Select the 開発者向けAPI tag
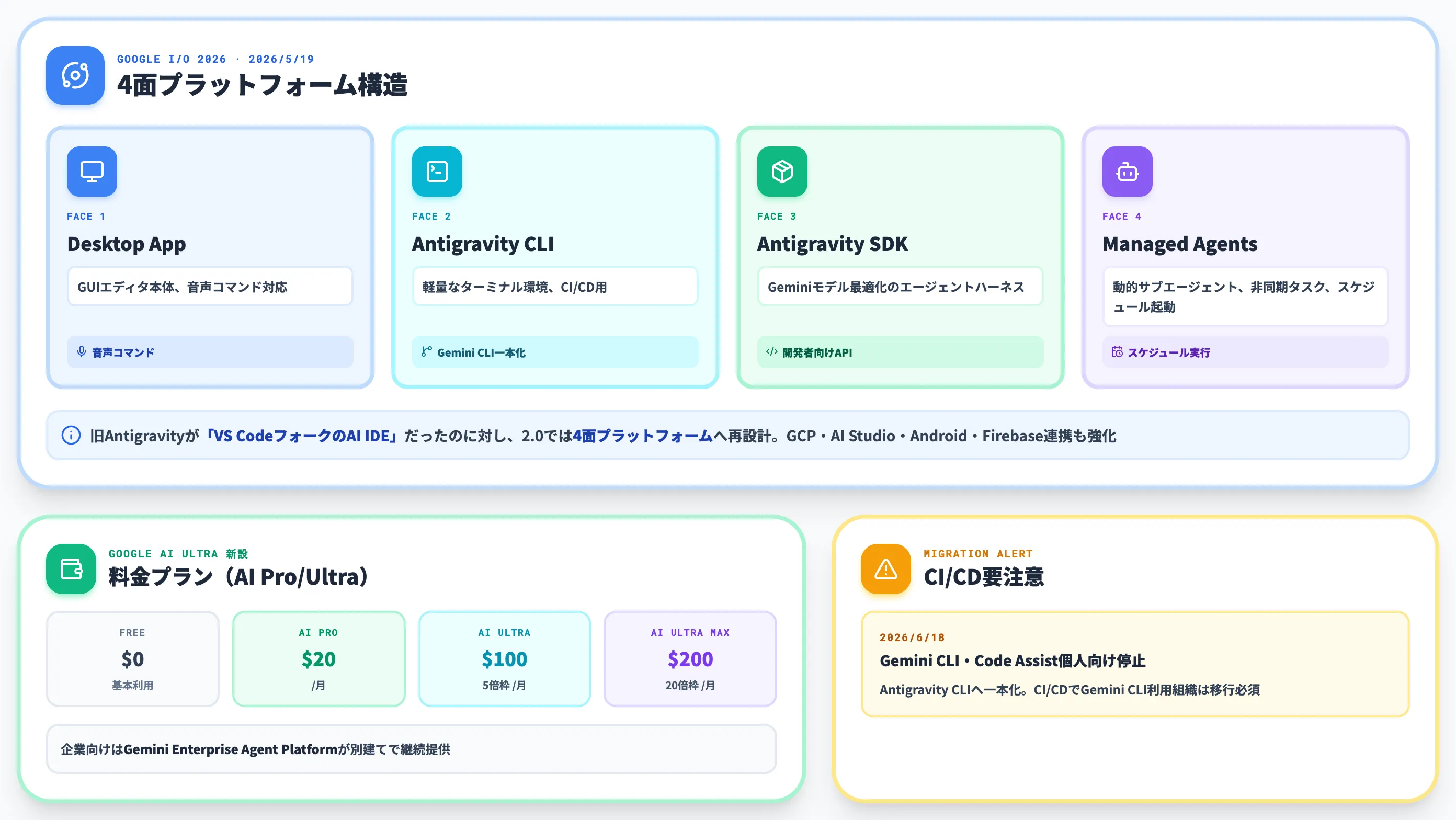The height and width of the screenshot is (820, 1456). (x=901, y=352)
